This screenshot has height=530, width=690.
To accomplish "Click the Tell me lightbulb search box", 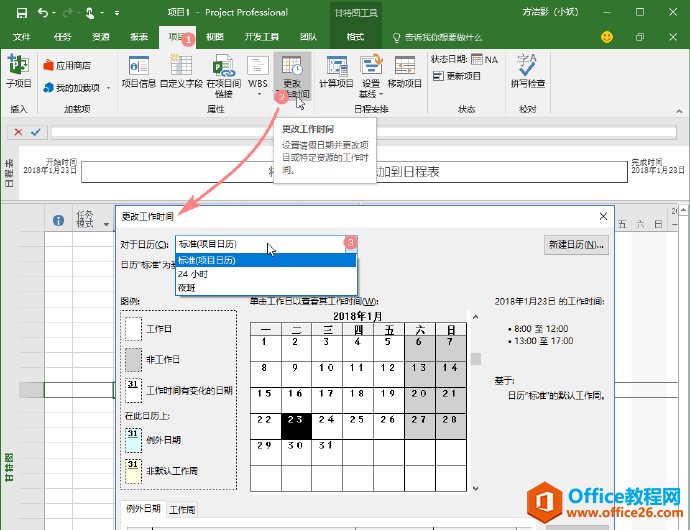I will pyautogui.click(x=438, y=37).
